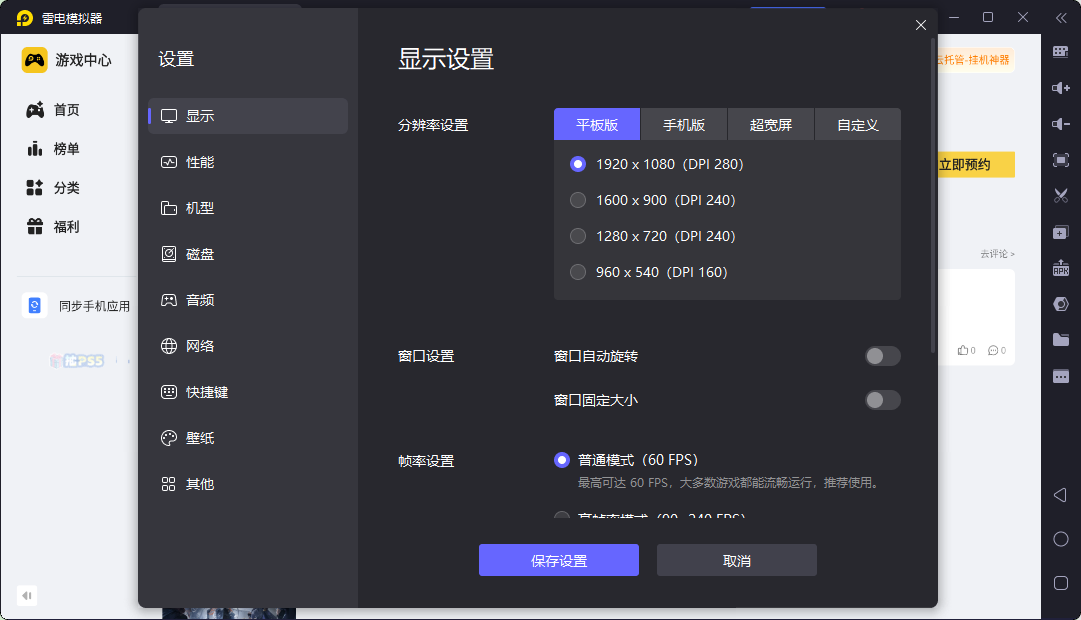Decrease volume using the volume-down sidebar icon
This screenshot has width=1081, height=620.
[1061, 124]
